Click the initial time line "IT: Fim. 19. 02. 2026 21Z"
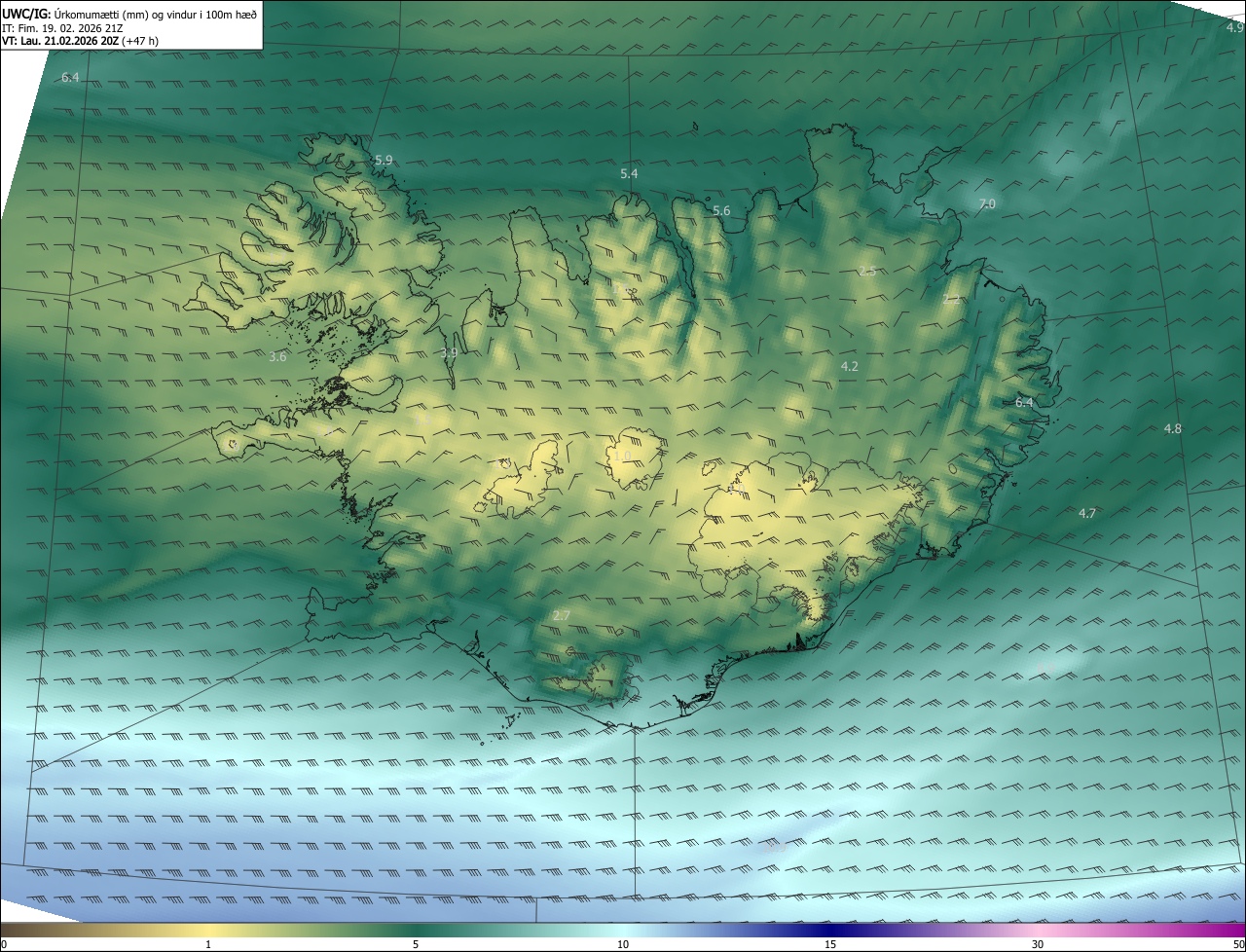The width and height of the screenshot is (1246, 952). coord(61,28)
